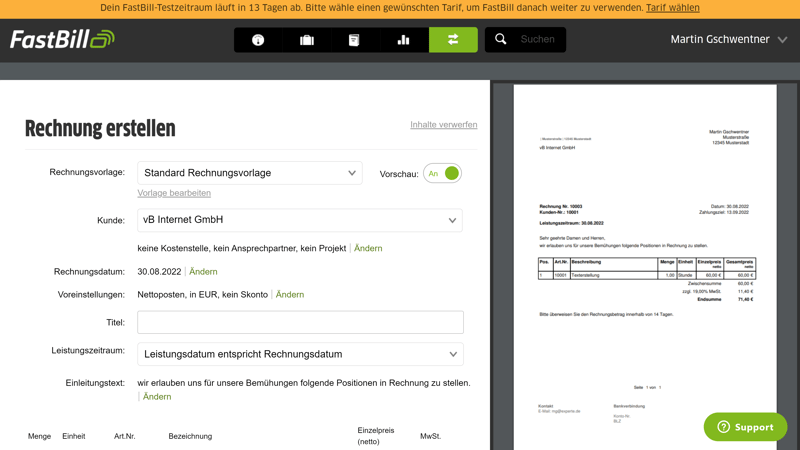
Task: Click into the Titel input field
Action: point(300,322)
